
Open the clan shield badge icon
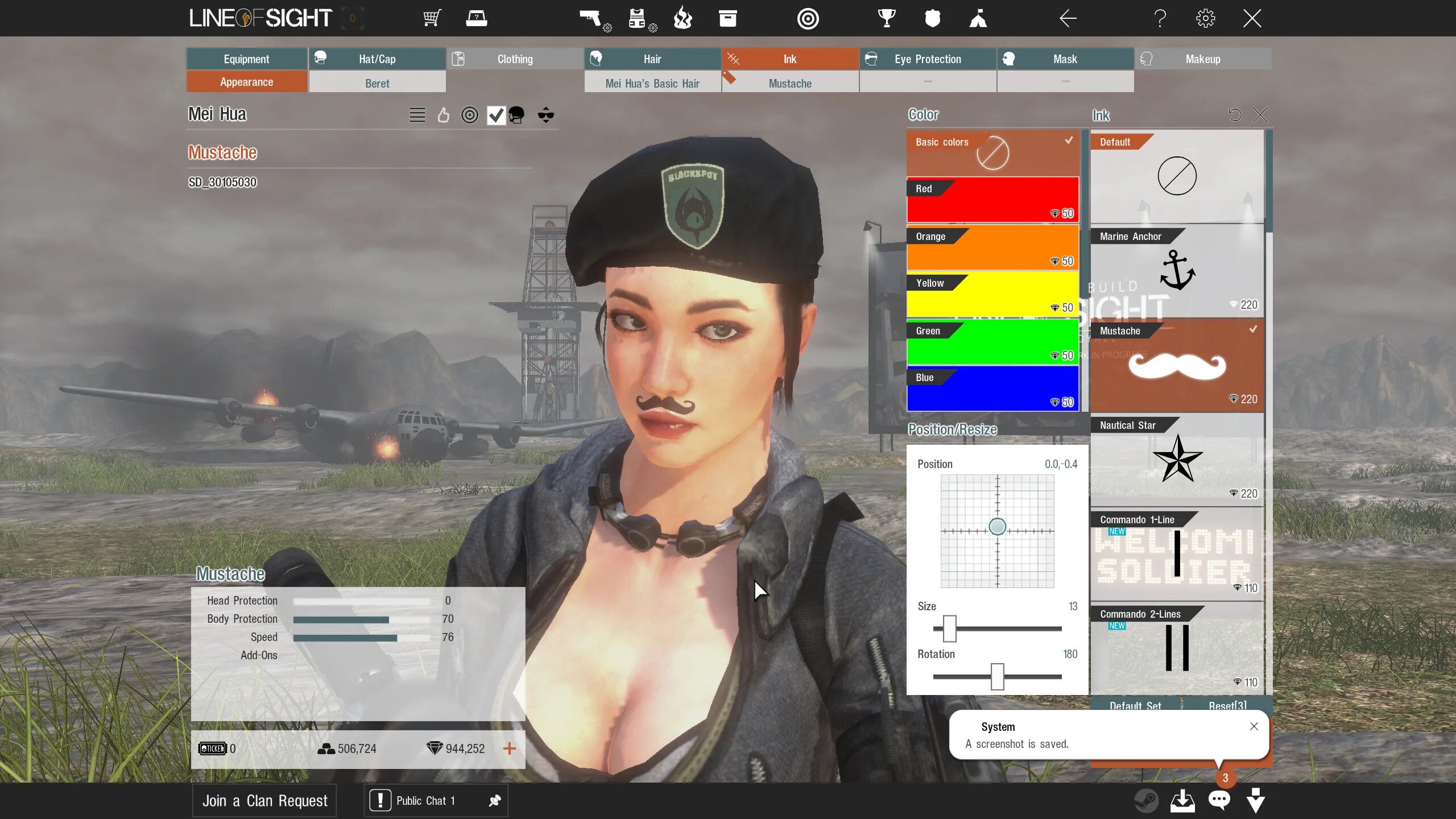point(933,18)
